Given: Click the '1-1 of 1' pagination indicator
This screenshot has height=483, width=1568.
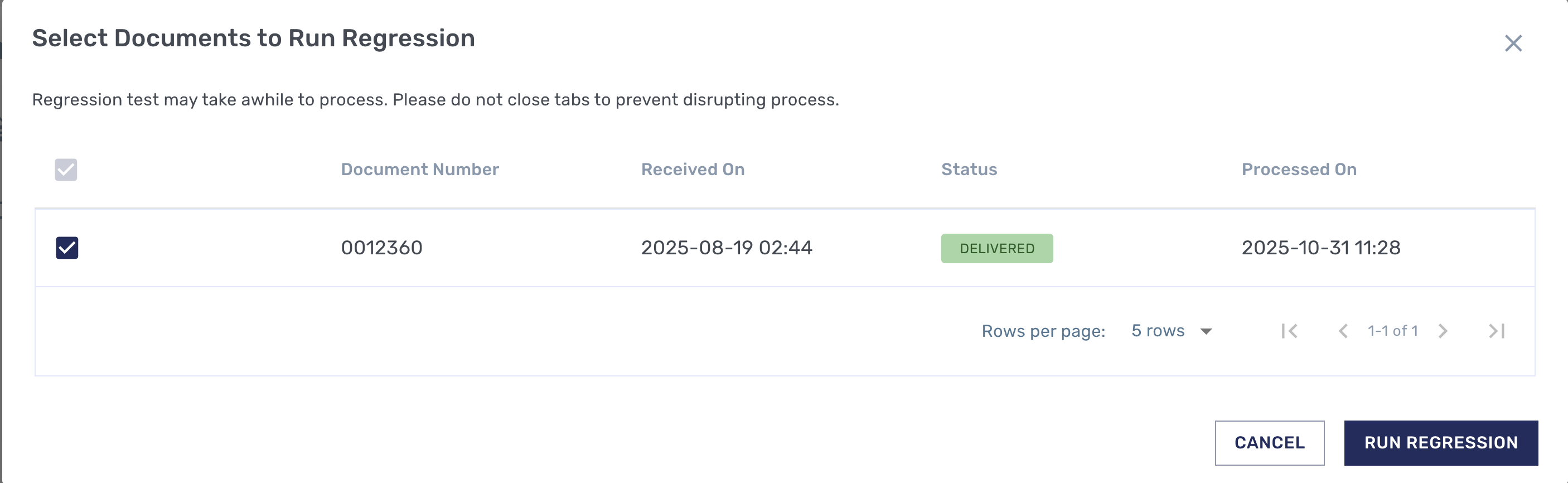Looking at the screenshot, I should [x=1392, y=331].
